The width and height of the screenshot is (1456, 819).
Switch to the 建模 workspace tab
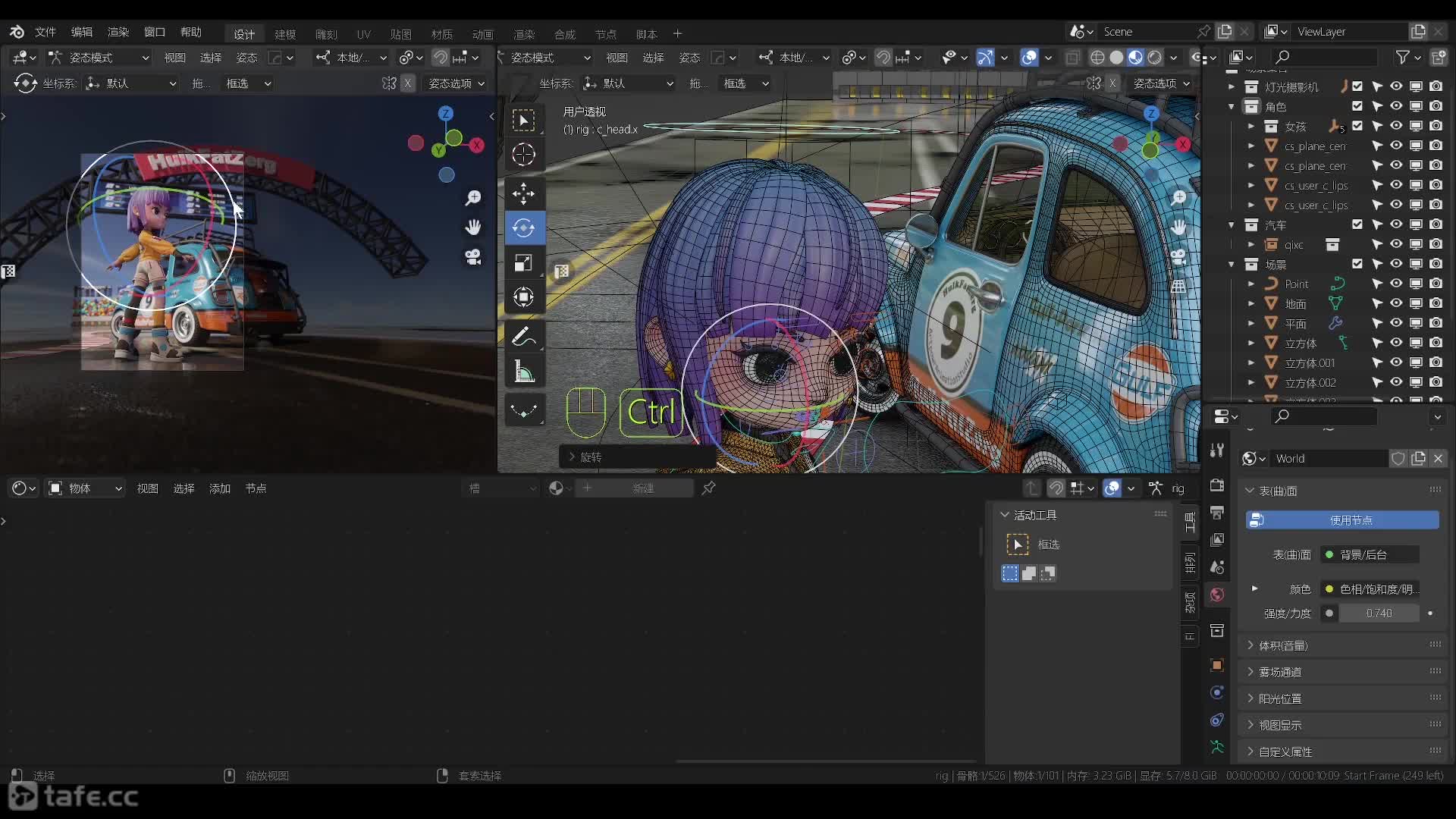tap(285, 34)
